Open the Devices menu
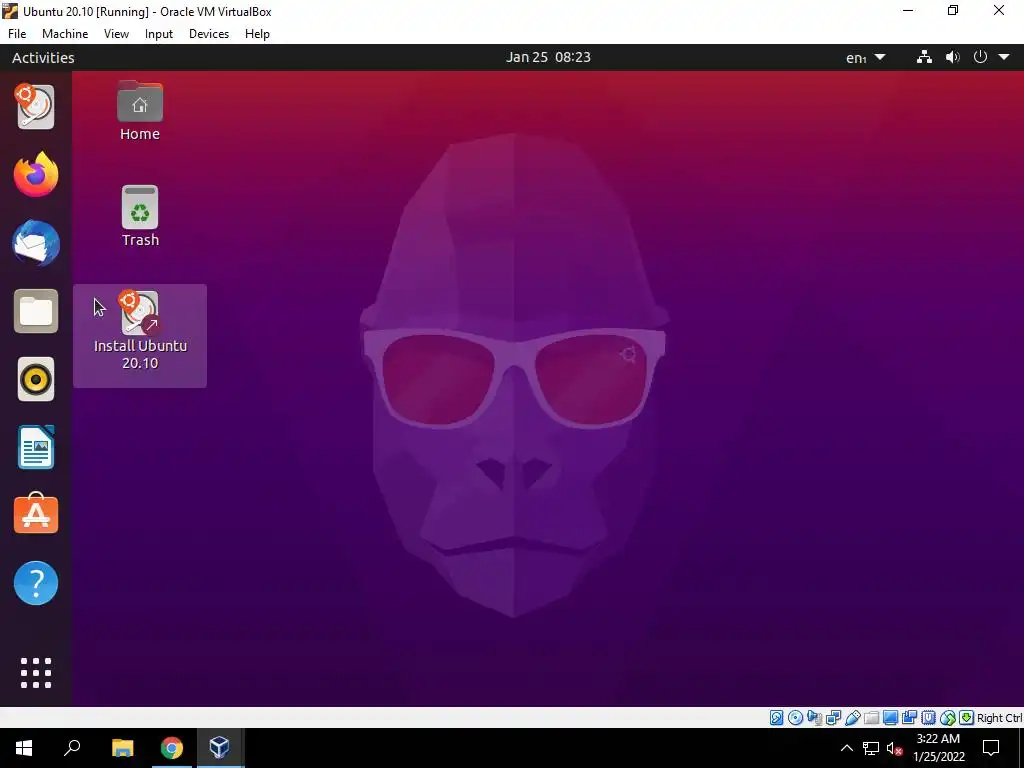The height and width of the screenshot is (768, 1024). (x=209, y=34)
